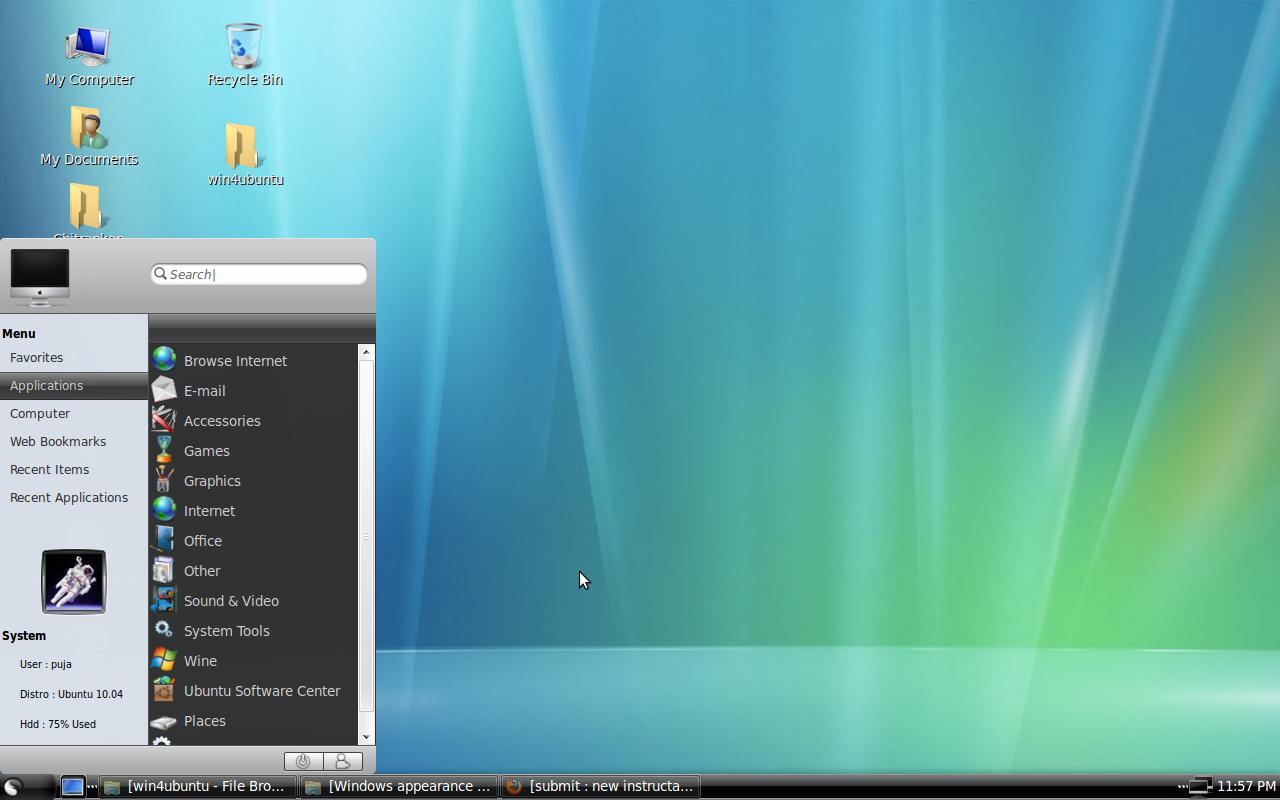This screenshot has width=1280, height=800.
Task: Open System Tools in the menu
Action: tap(226, 630)
